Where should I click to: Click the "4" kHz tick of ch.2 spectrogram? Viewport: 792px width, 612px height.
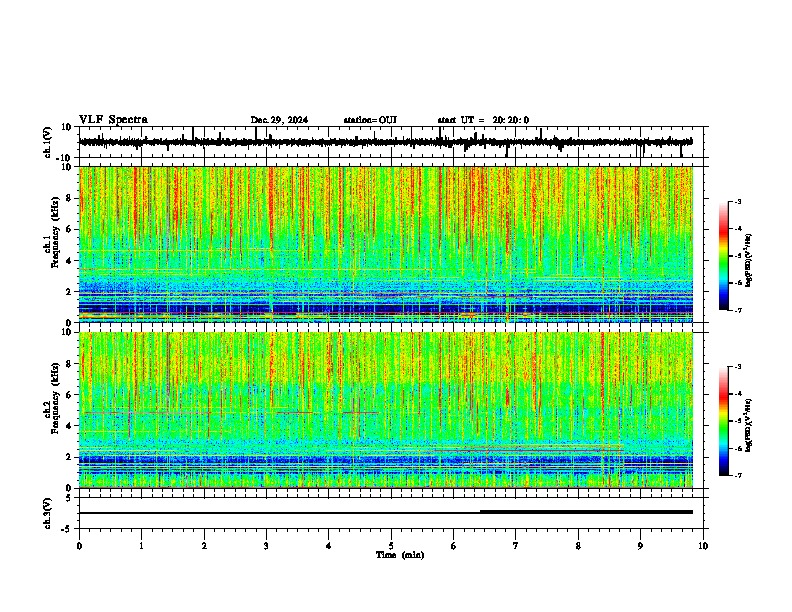click(70, 426)
